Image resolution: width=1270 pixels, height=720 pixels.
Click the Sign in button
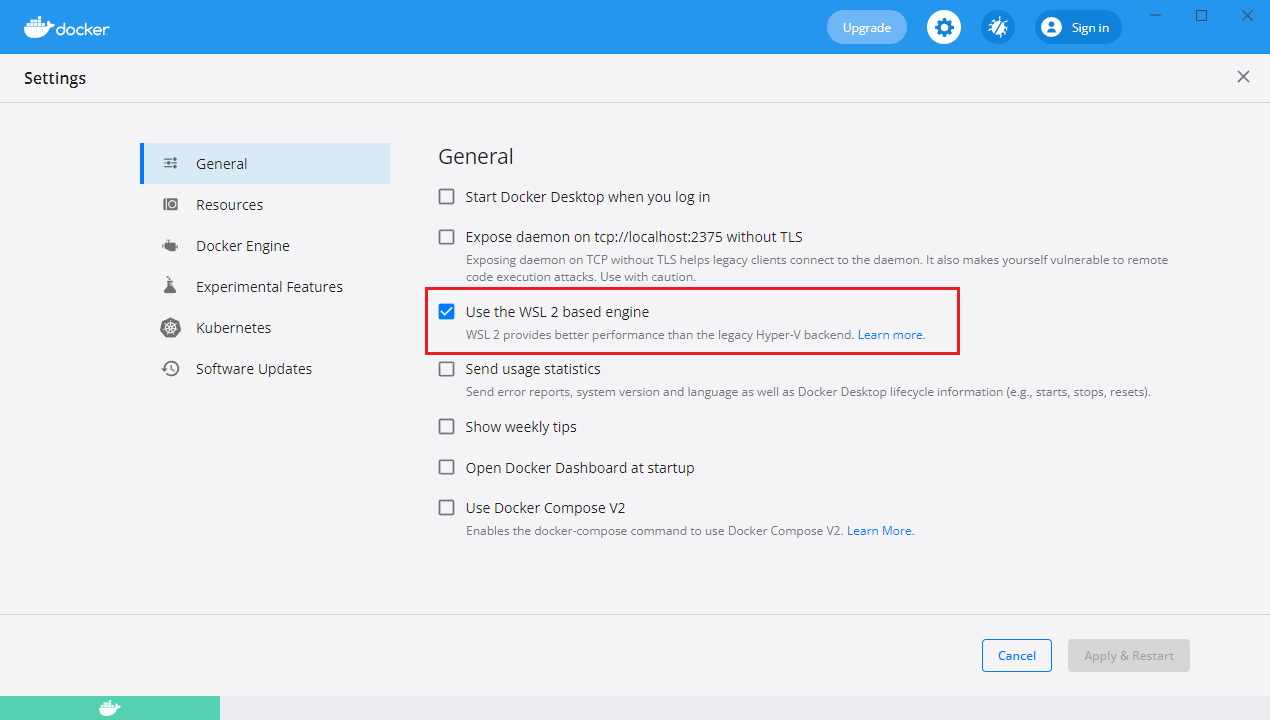1078,28
